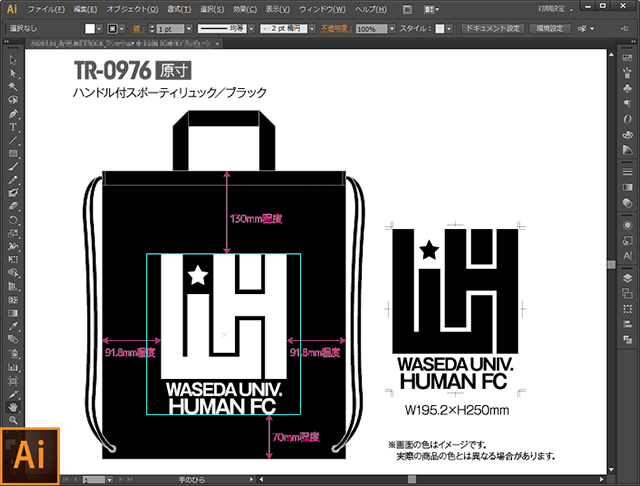The image size is (640, 486).
Task: Click the 不透明度 opacity link
Action: click(336, 29)
